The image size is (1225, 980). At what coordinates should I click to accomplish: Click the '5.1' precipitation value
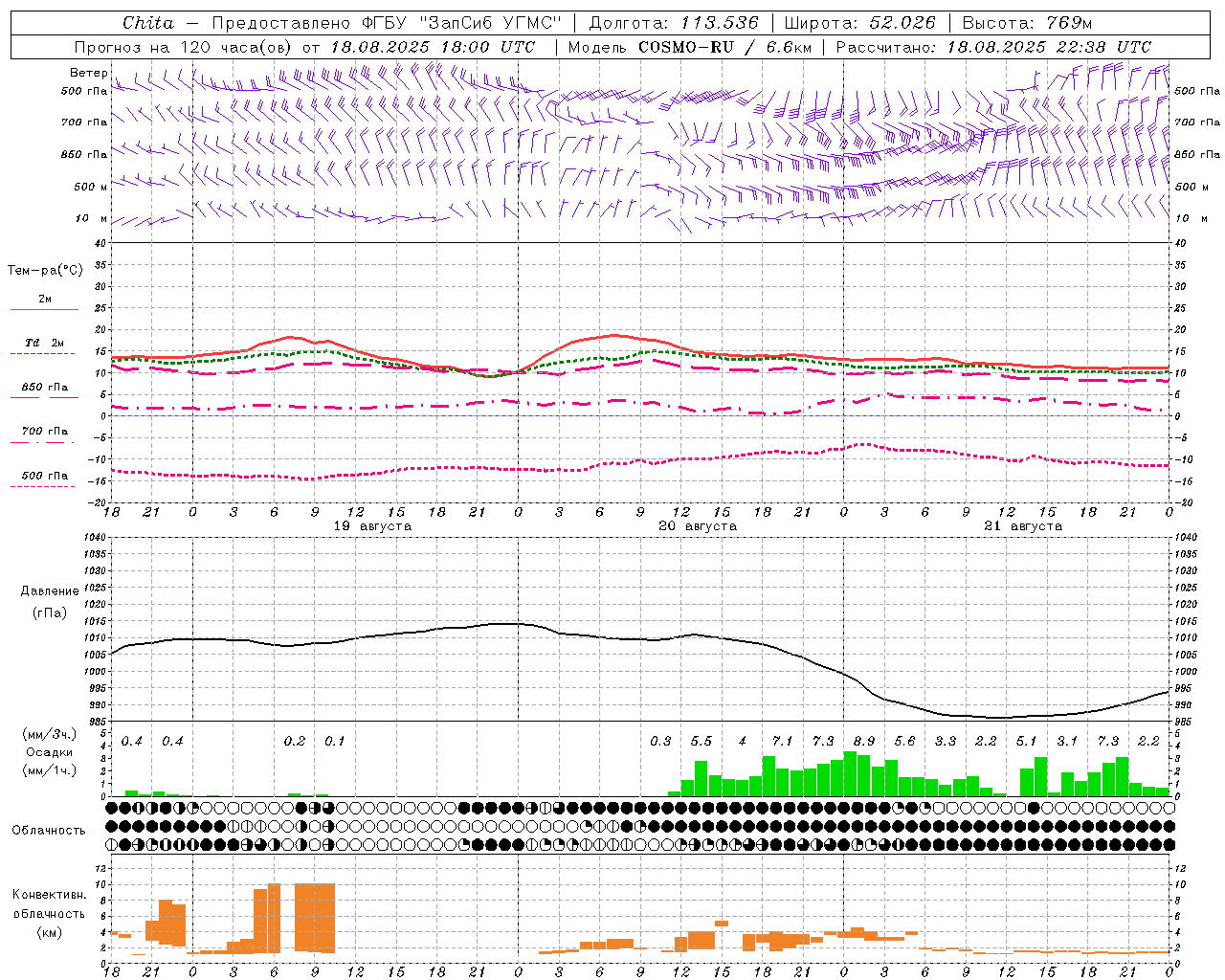point(1027,742)
